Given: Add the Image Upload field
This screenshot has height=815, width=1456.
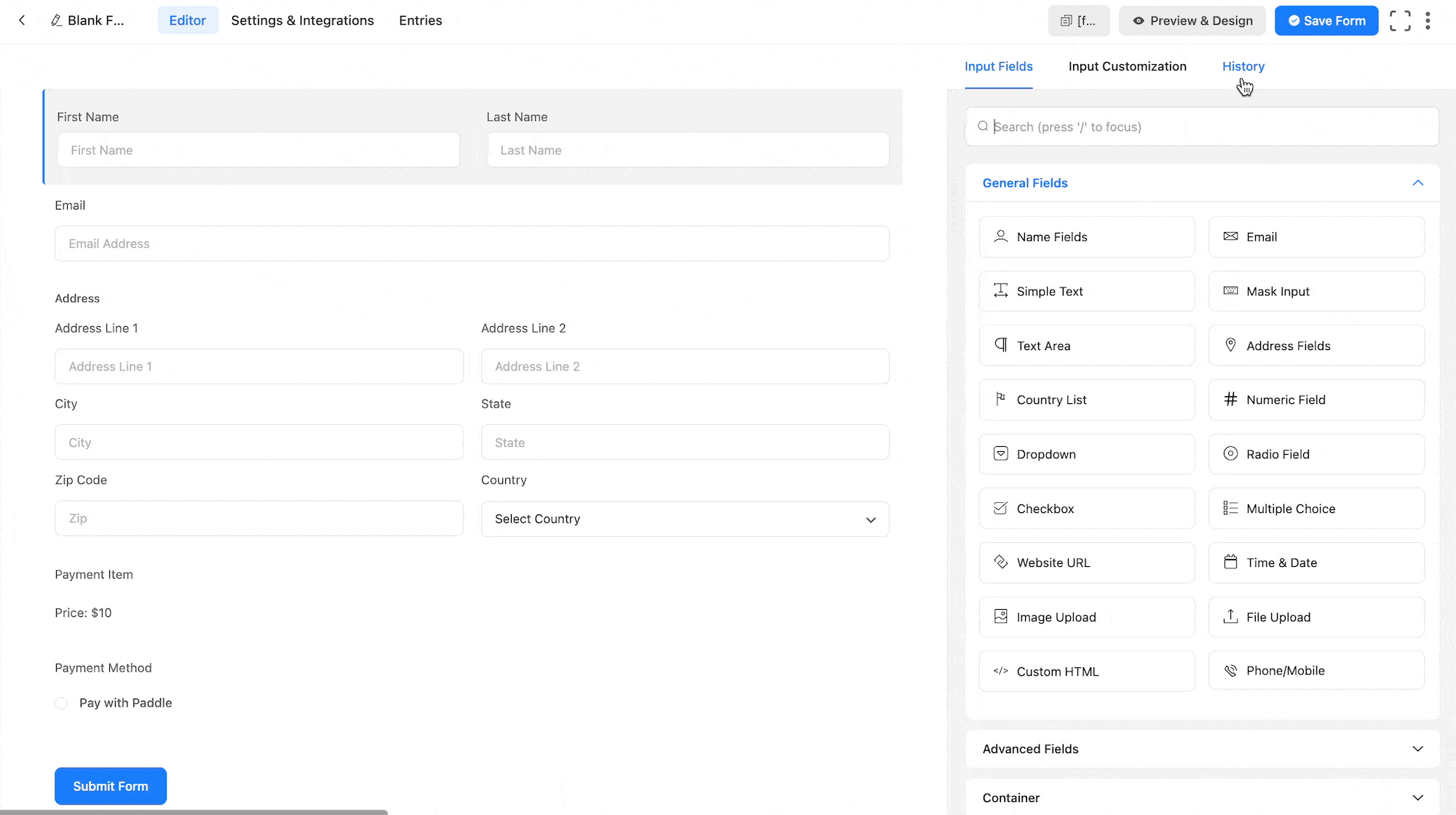Looking at the screenshot, I should click(1086, 617).
